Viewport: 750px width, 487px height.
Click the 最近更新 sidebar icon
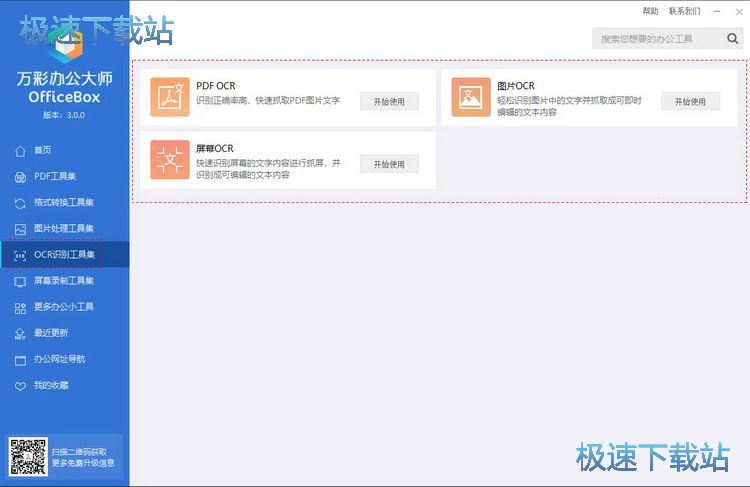(20, 334)
